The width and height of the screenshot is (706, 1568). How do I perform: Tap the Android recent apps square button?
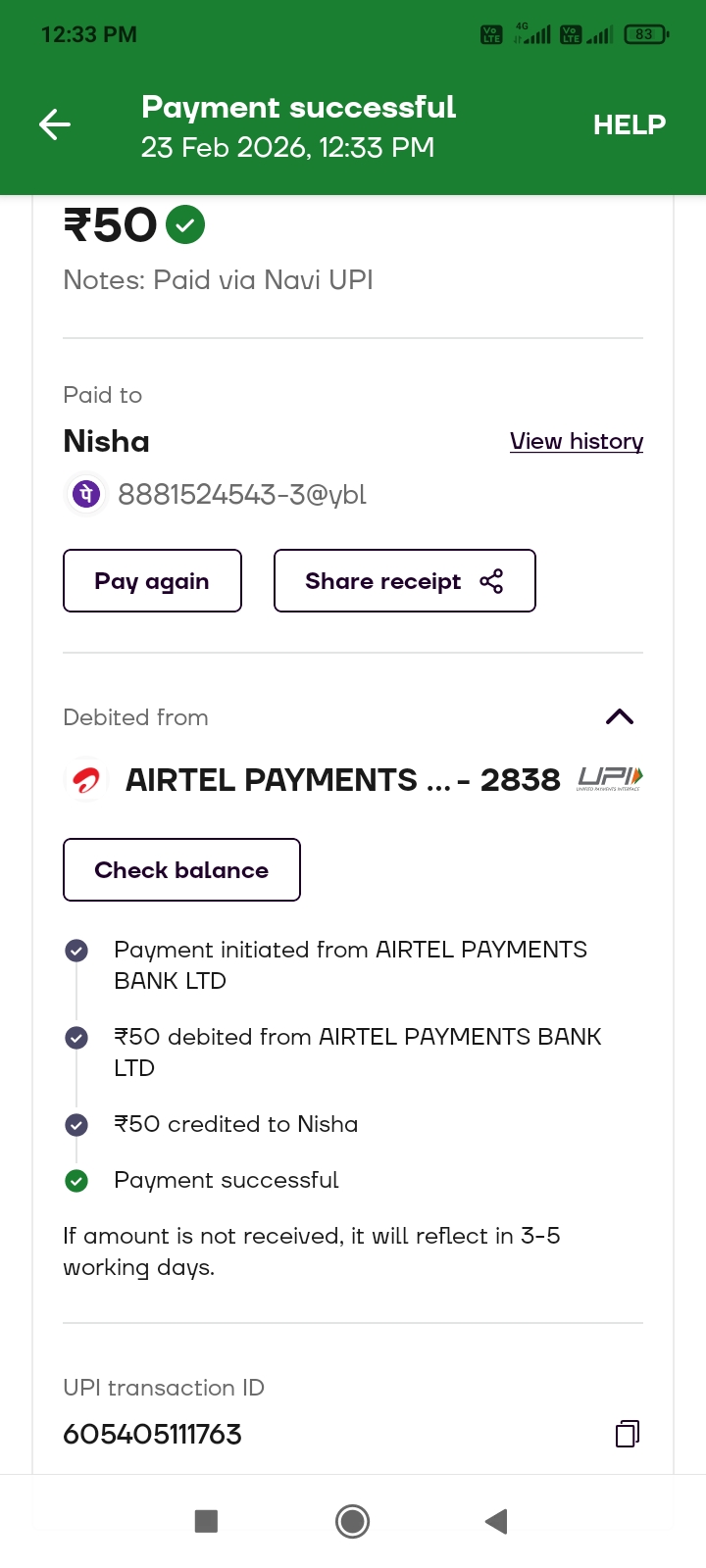click(x=206, y=1521)
